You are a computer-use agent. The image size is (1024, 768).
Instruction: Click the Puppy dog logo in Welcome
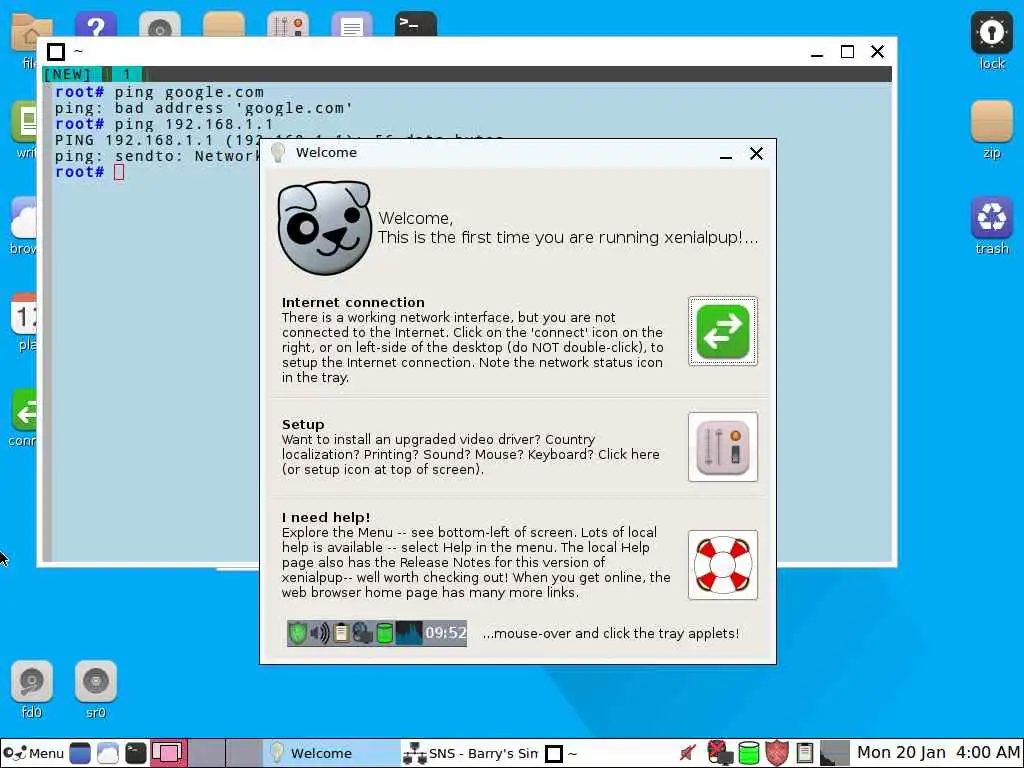(x=325, y=227)
